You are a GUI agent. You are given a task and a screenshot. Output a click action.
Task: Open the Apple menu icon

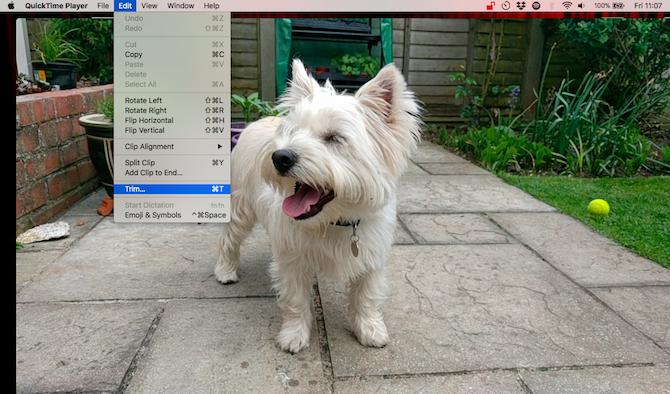pyautogui.click(x=11, y=6)
